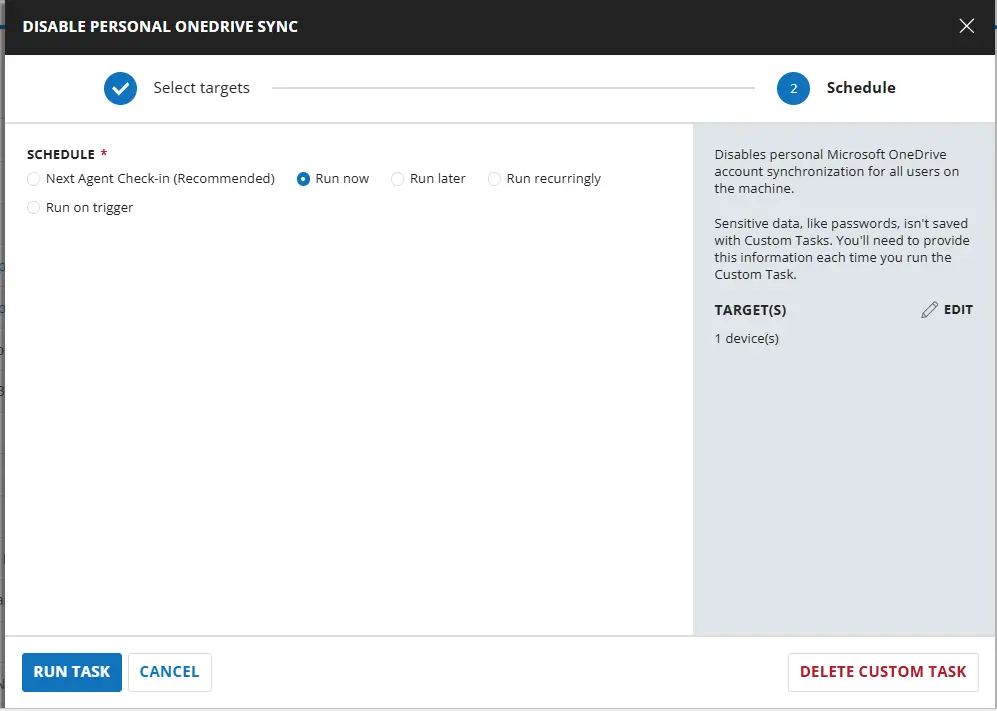Close the Disable Personal OneDrive Sync dialog
Image resolution: width=997 pixels, height=711 pixels.
(x=966, y=26)
